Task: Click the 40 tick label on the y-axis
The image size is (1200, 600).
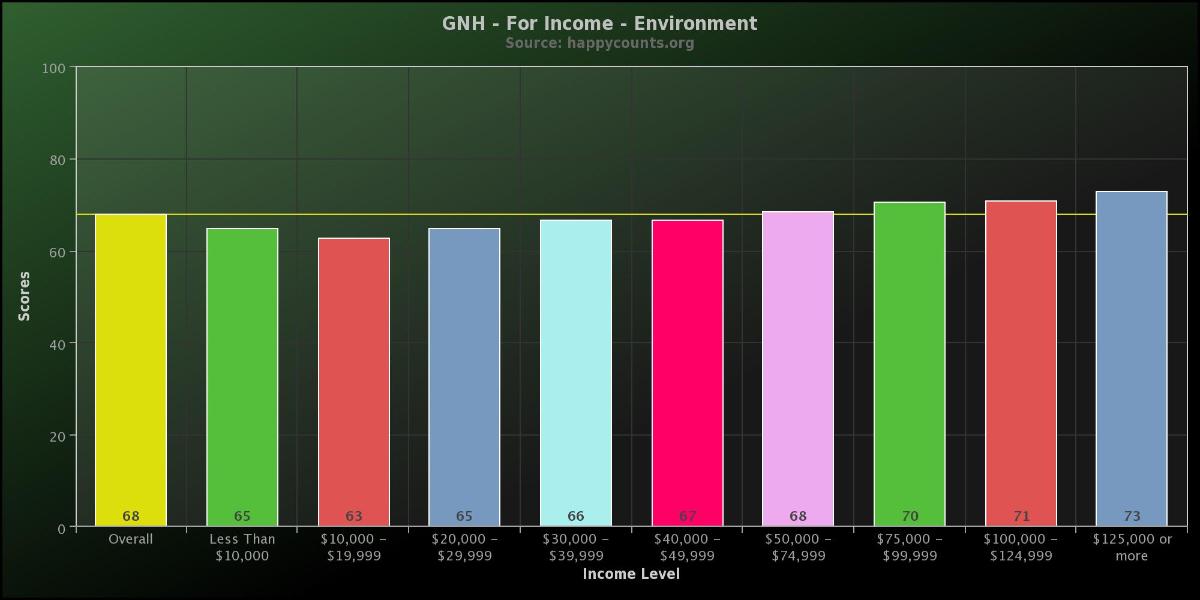Action: click(57, 344)
